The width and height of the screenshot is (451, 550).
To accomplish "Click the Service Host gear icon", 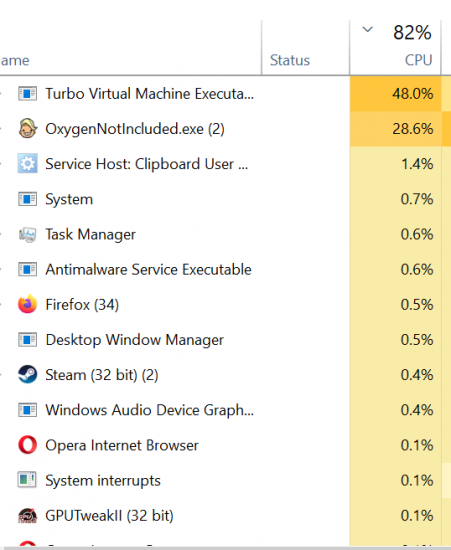I will point(27,163).
